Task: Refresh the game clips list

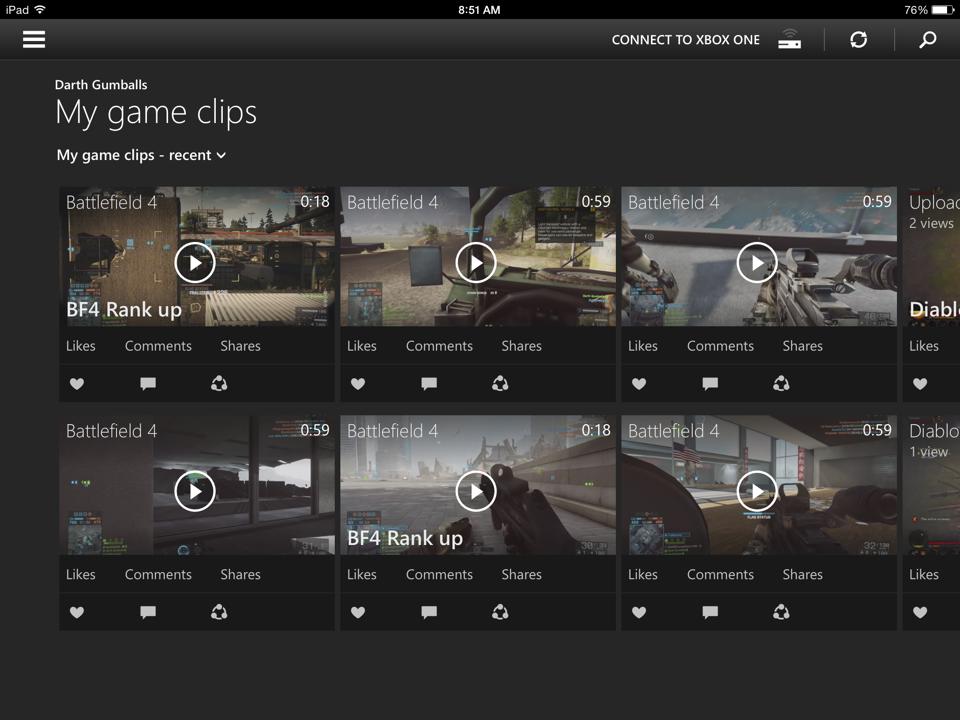Action: click(858, 40)
